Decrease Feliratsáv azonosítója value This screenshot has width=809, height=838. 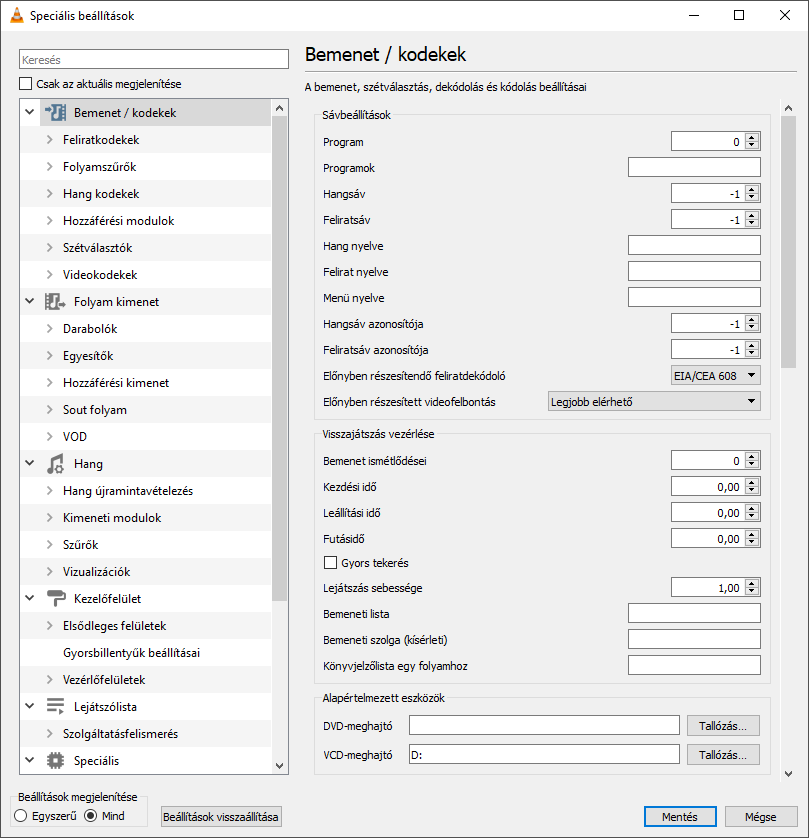[x=752, y=354]
